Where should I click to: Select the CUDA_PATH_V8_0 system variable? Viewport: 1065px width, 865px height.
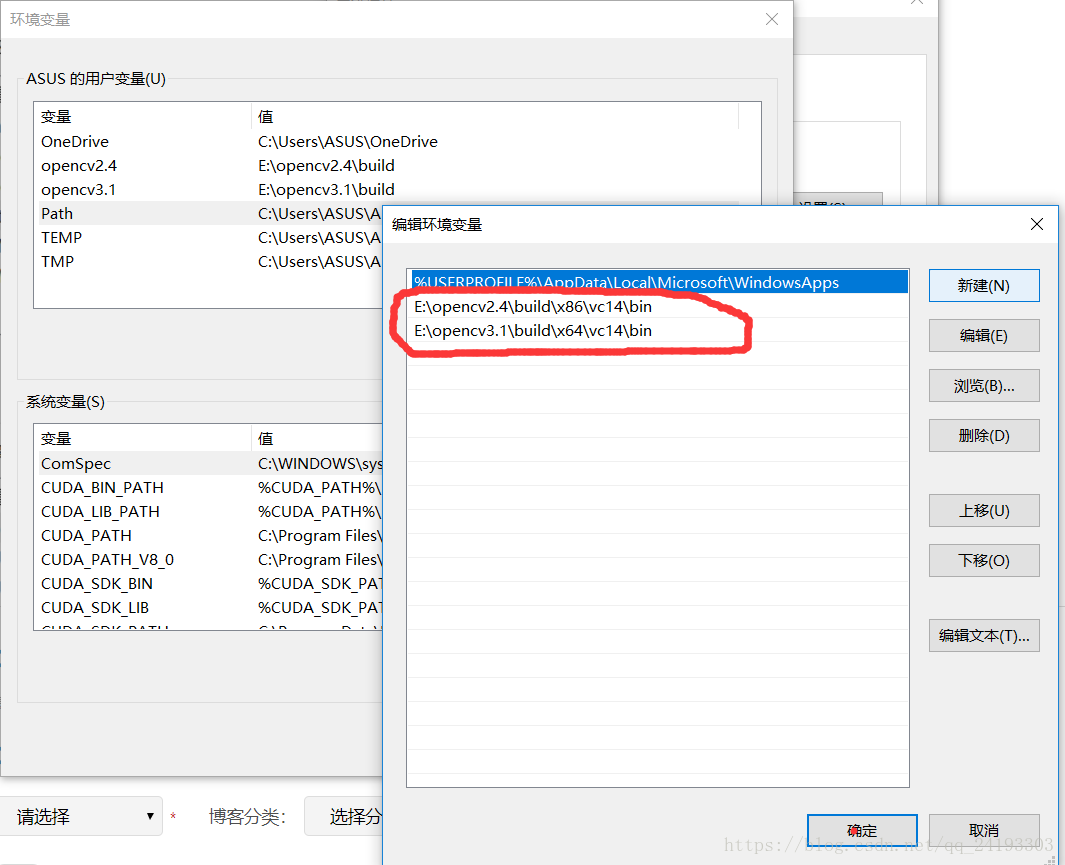pyautogui.click(x=211, y=559)
